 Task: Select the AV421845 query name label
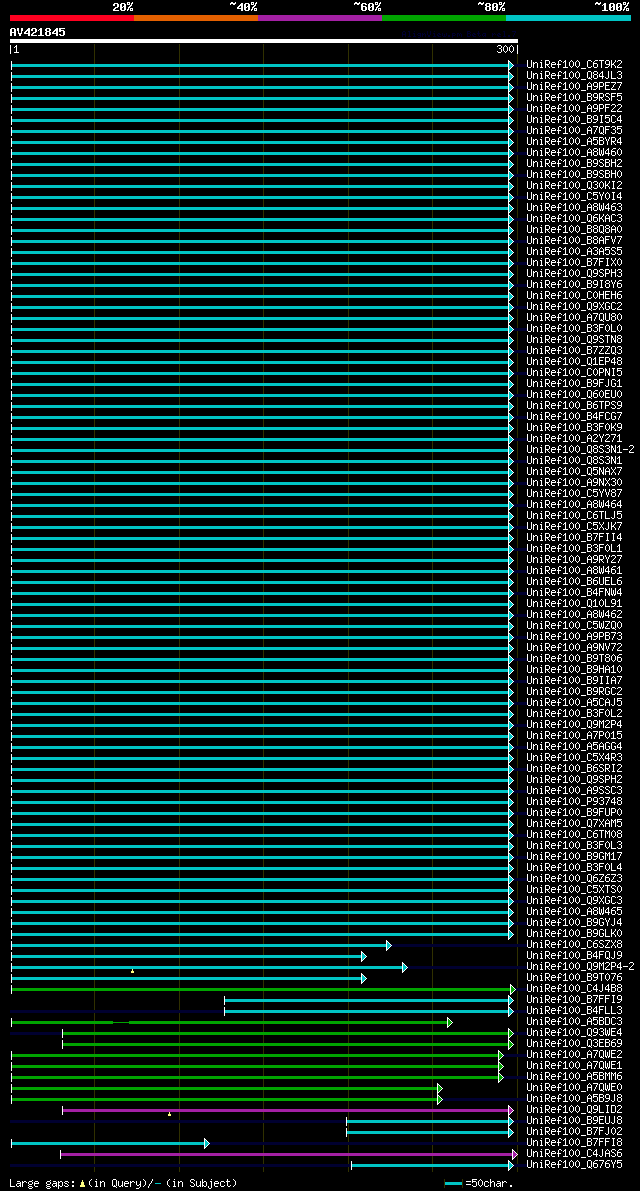[x=37, y=32]
